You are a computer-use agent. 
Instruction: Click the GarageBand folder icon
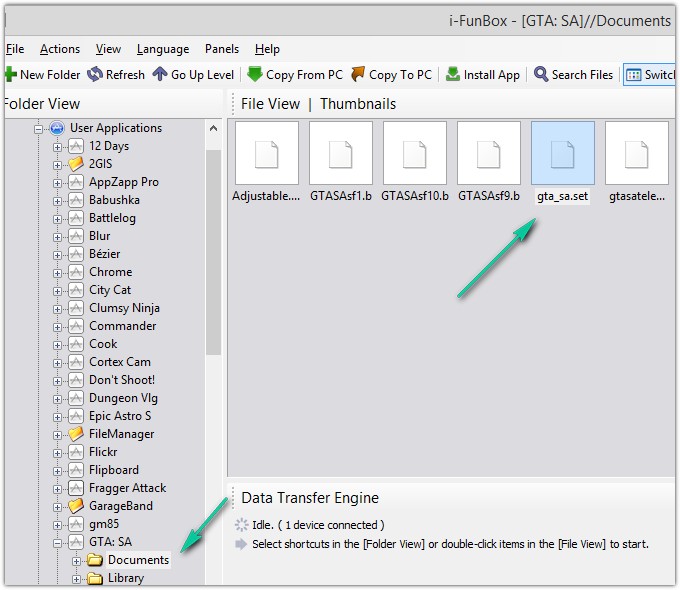click(x=76, y=506)
